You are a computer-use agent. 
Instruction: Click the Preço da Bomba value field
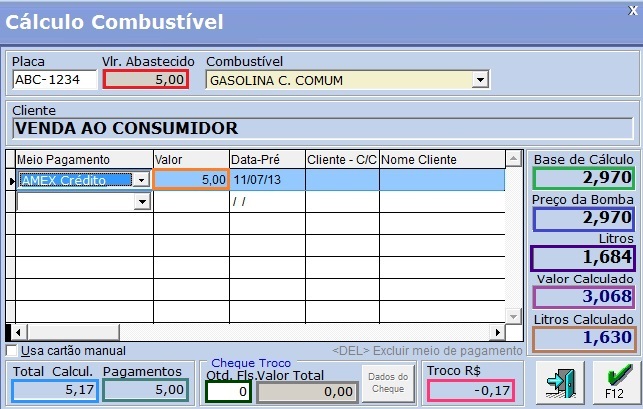pyautogui.click(x=584, y=218)
